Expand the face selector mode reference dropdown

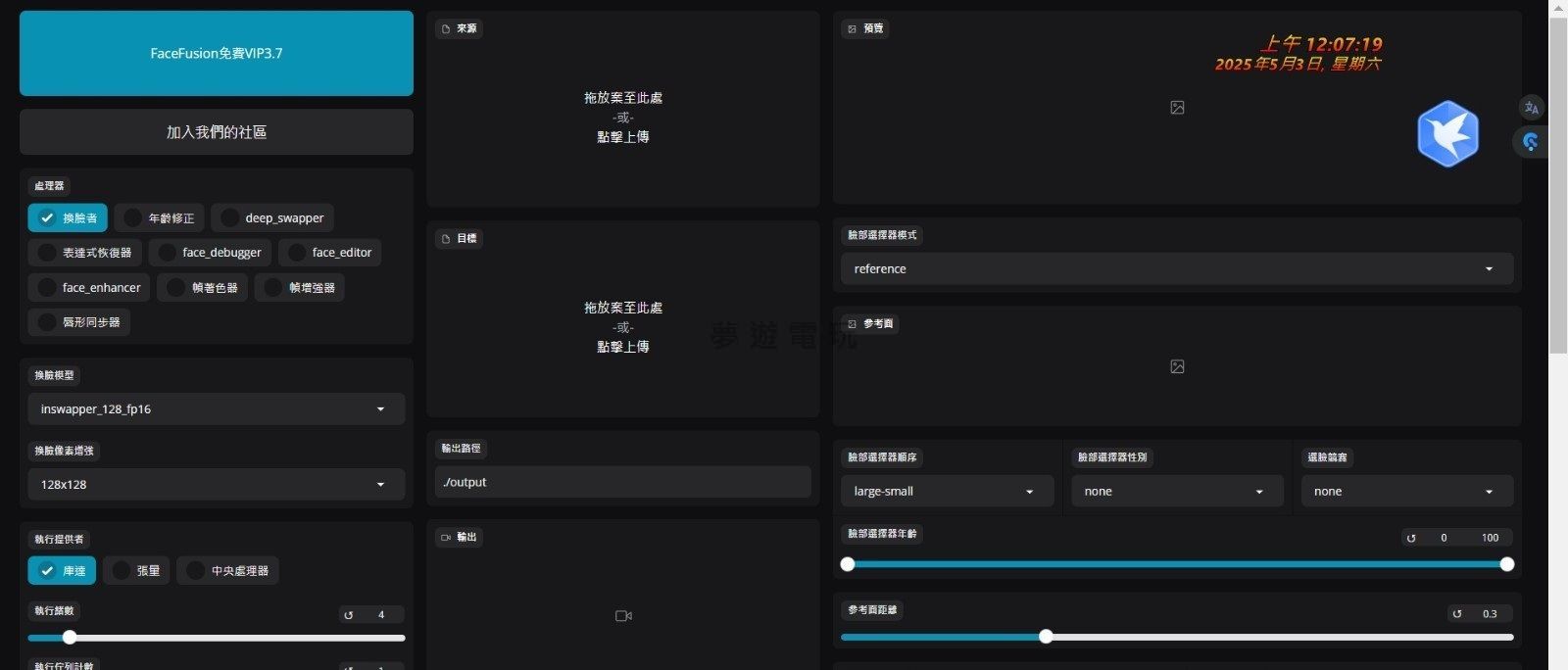click(x=1176, y=269)
